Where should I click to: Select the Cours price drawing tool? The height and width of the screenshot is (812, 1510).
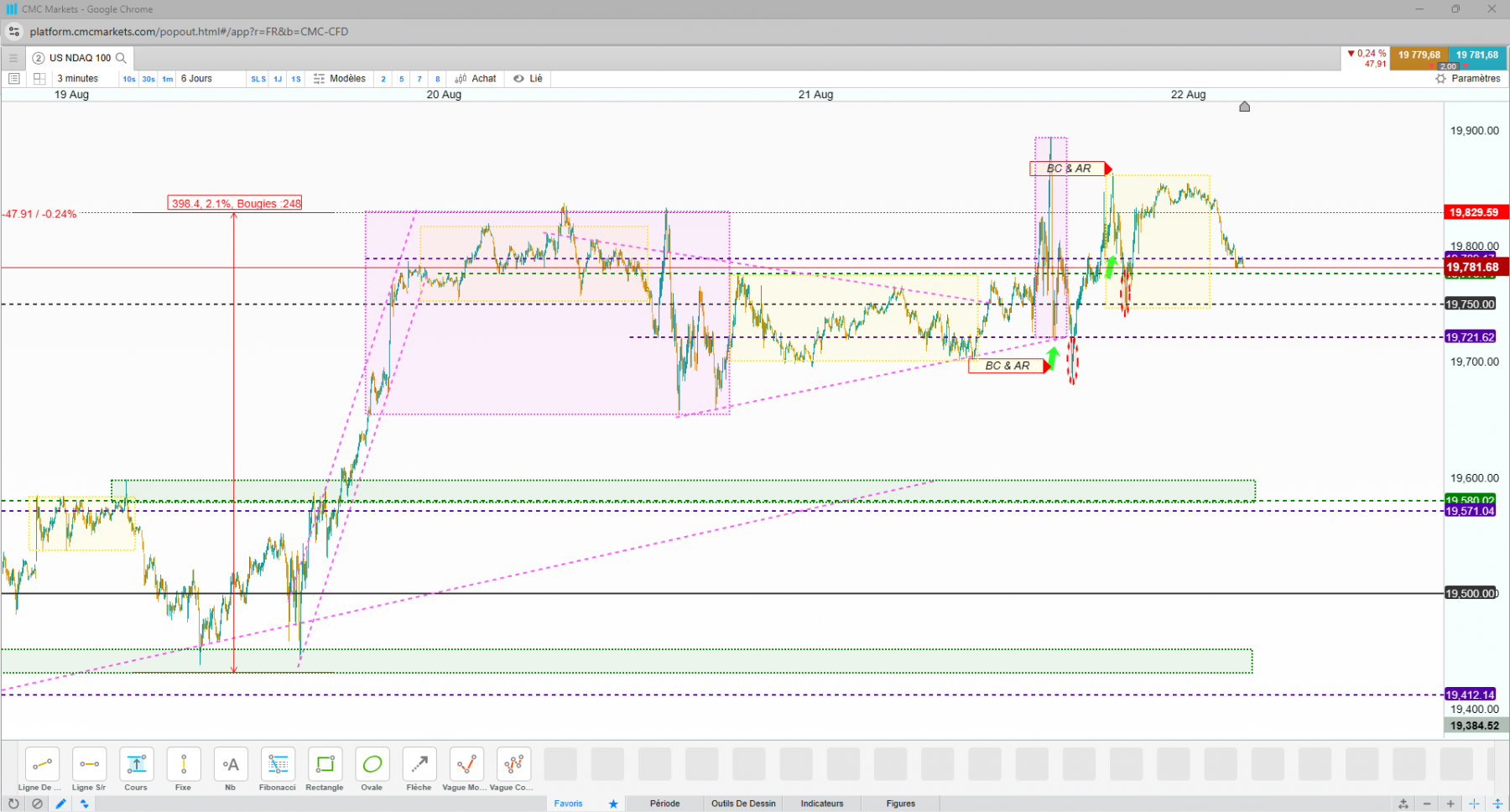[x=136, y=764]
